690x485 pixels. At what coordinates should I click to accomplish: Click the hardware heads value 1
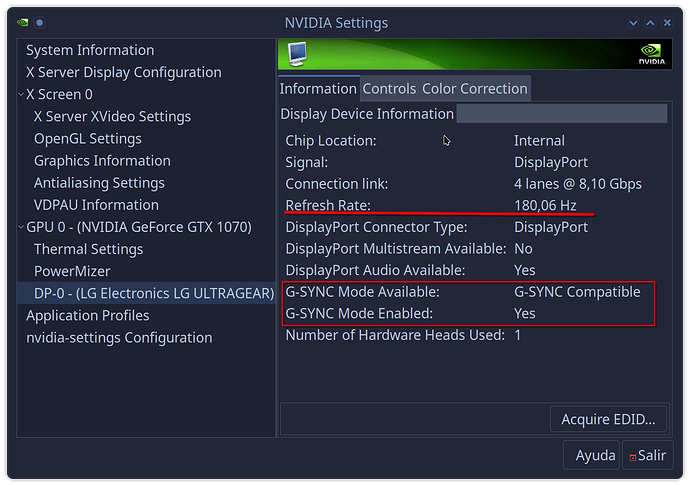point(518,335)
